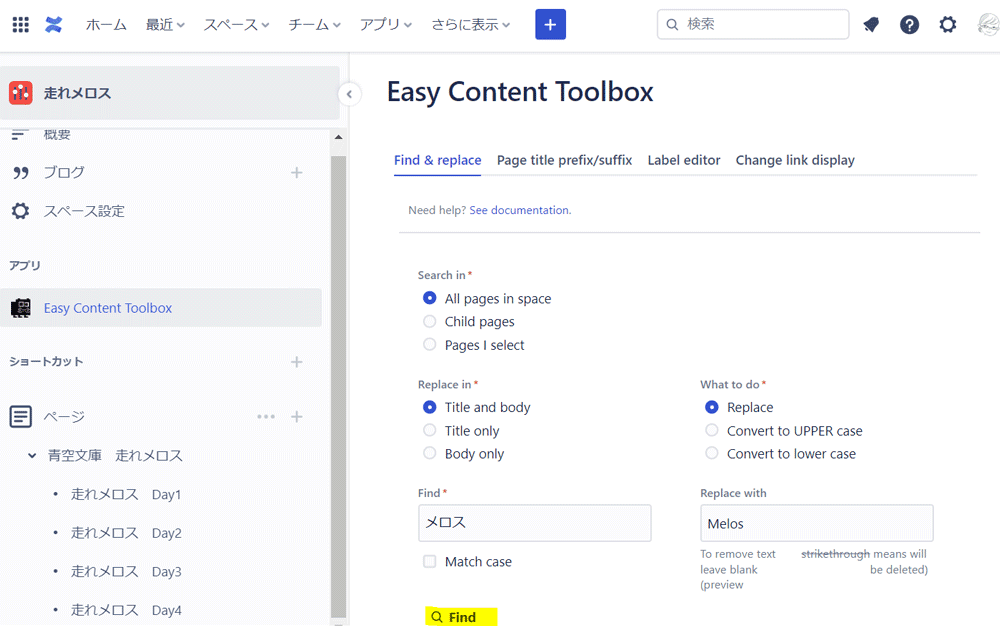Click the ブログ quote icon
This screenshot has width=1000, height=626.
tap(20, 173)
